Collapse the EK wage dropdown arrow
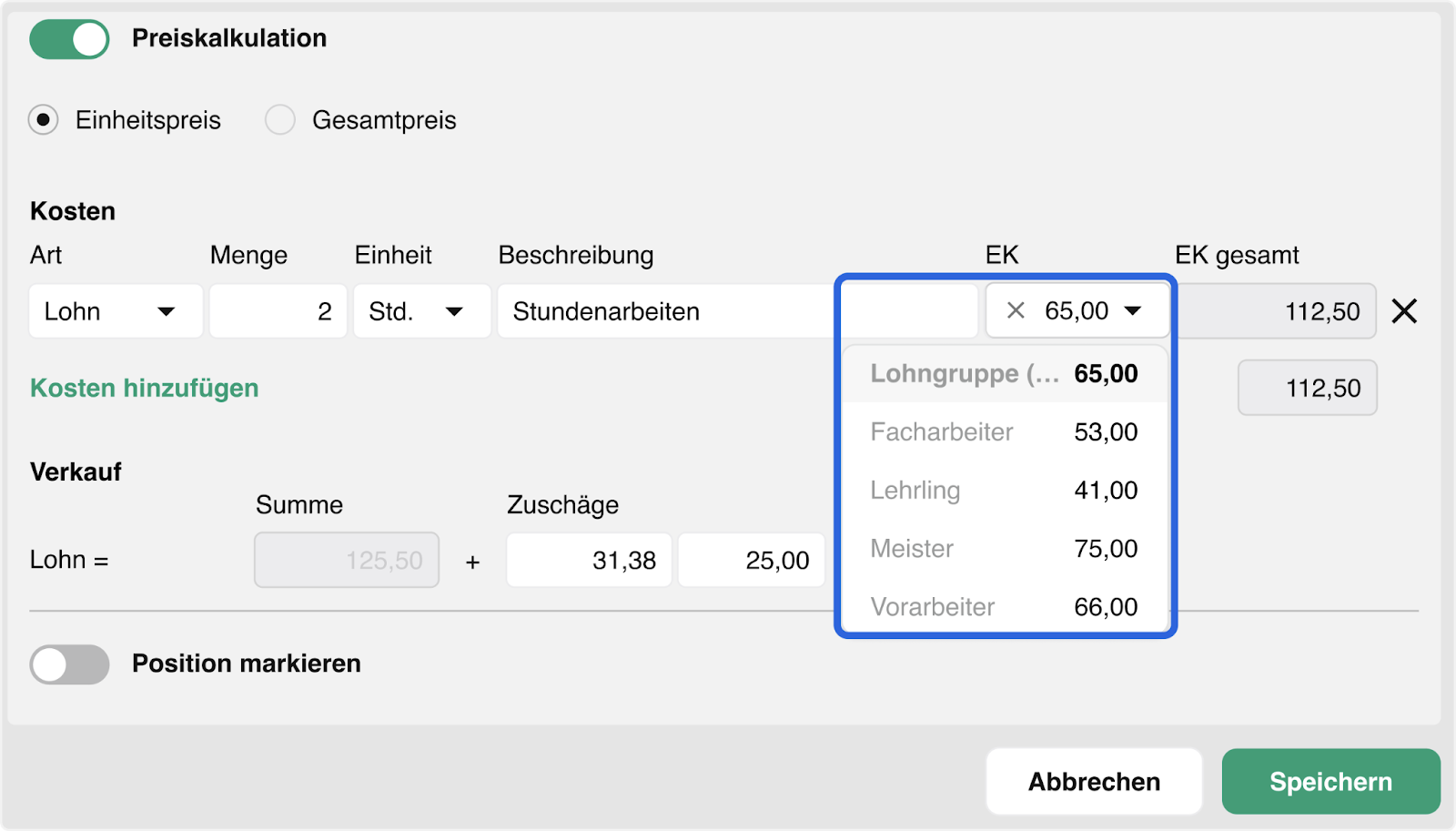Image resolution: width=1456 pixels, height=831 pixels. coord(1132,311)
